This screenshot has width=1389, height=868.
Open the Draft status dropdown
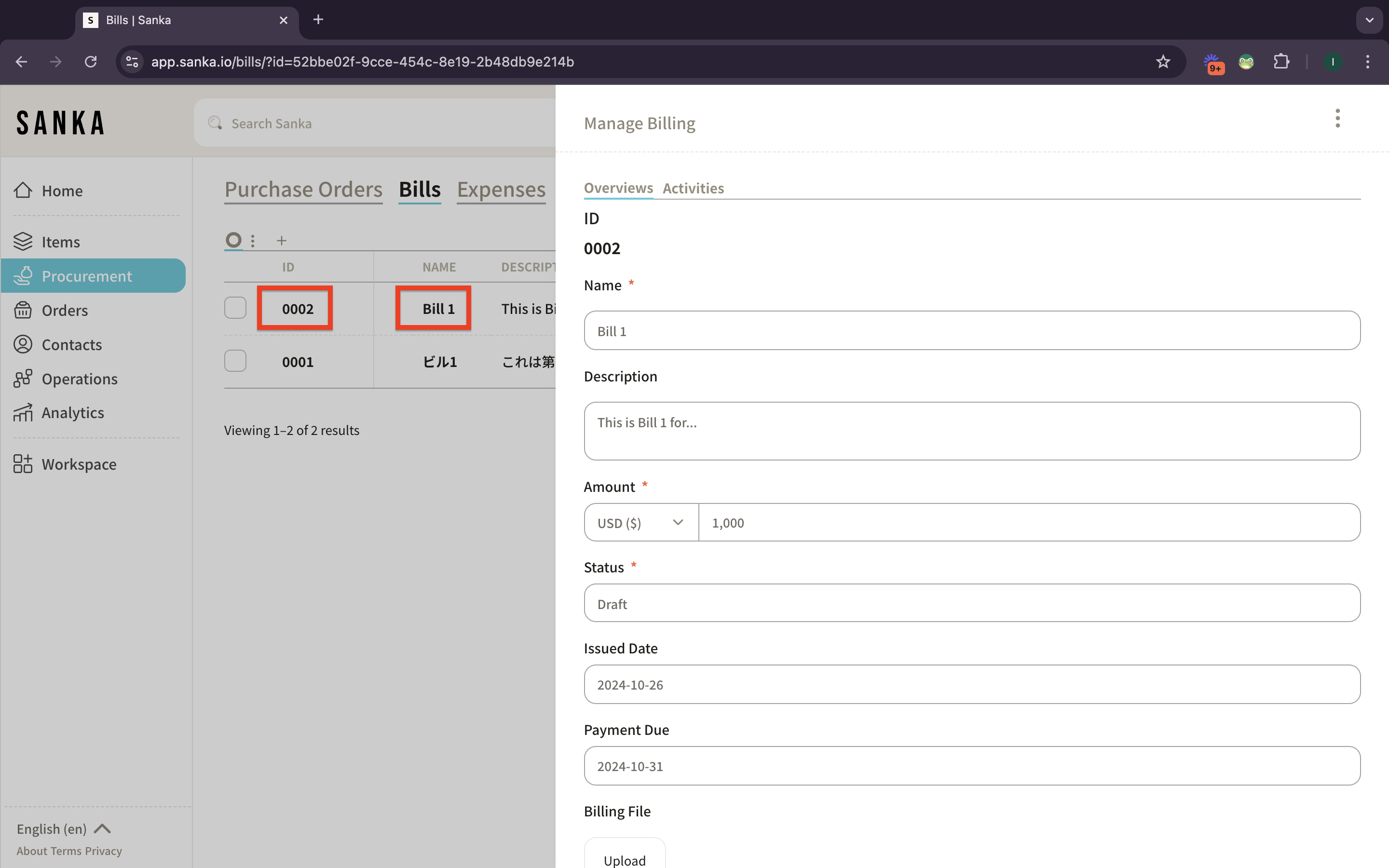point(971,603)
